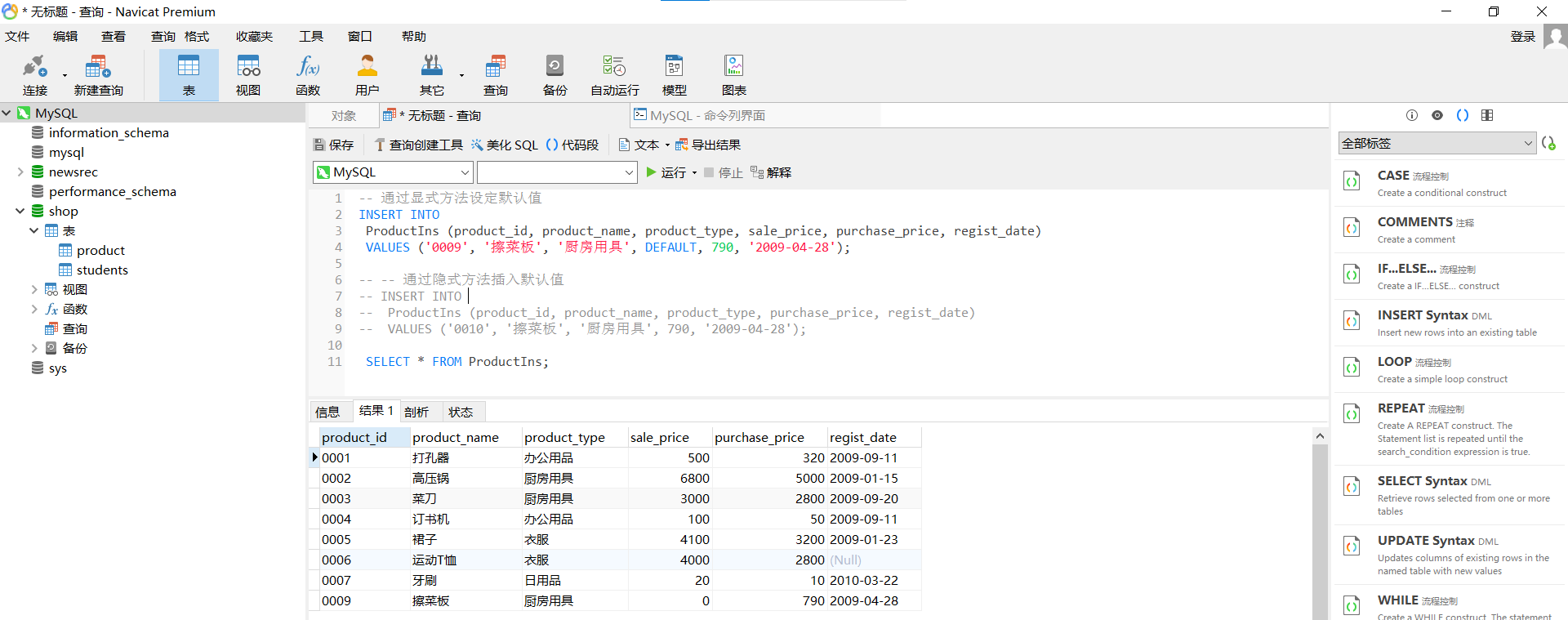
Task: Open the 工具 menu
Action: (x=311, y=37)
